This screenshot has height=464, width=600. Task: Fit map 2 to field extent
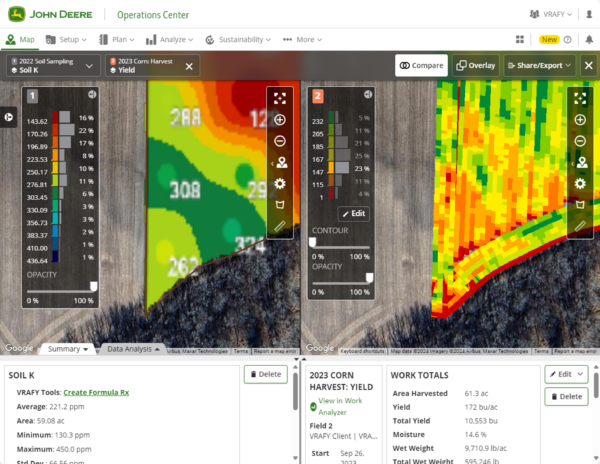click(580, 98)
